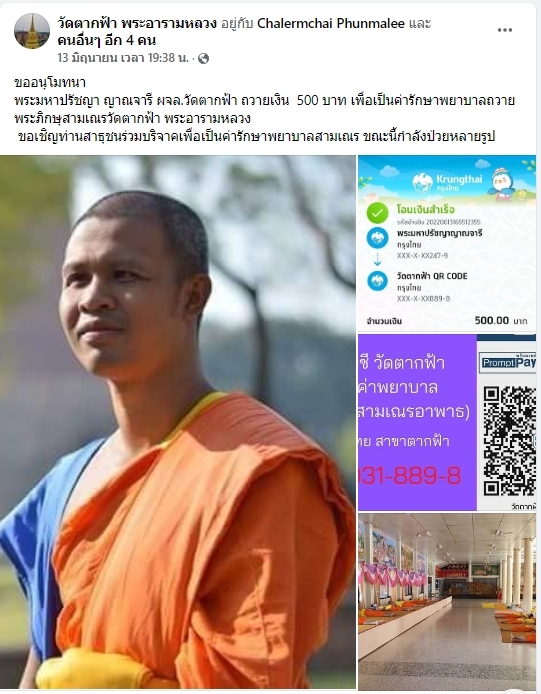The image size is (541, 694).
Task: Click the PromptPay QR code
Action: tap(510, 440)
